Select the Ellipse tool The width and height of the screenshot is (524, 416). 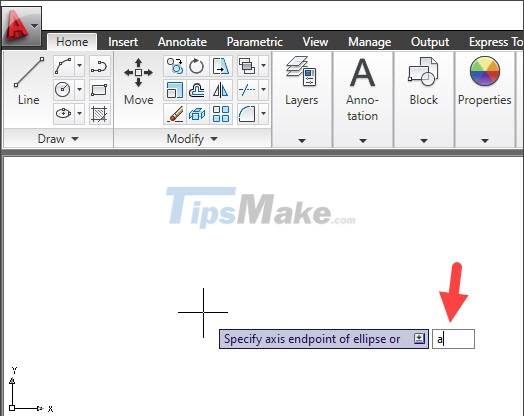click(63, 114)
